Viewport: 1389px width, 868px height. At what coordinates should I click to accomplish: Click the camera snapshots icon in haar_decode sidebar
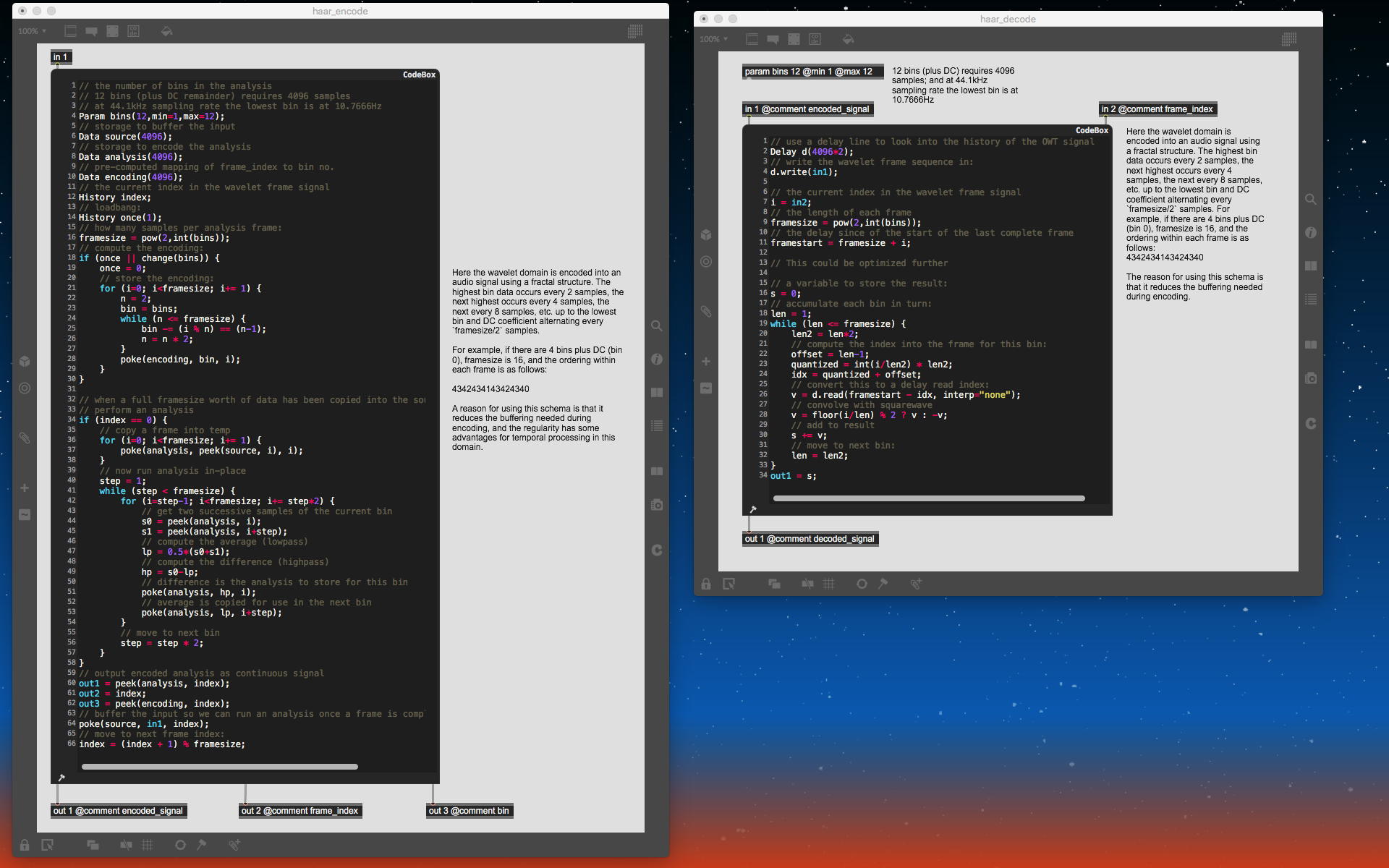click(1311, 378)
